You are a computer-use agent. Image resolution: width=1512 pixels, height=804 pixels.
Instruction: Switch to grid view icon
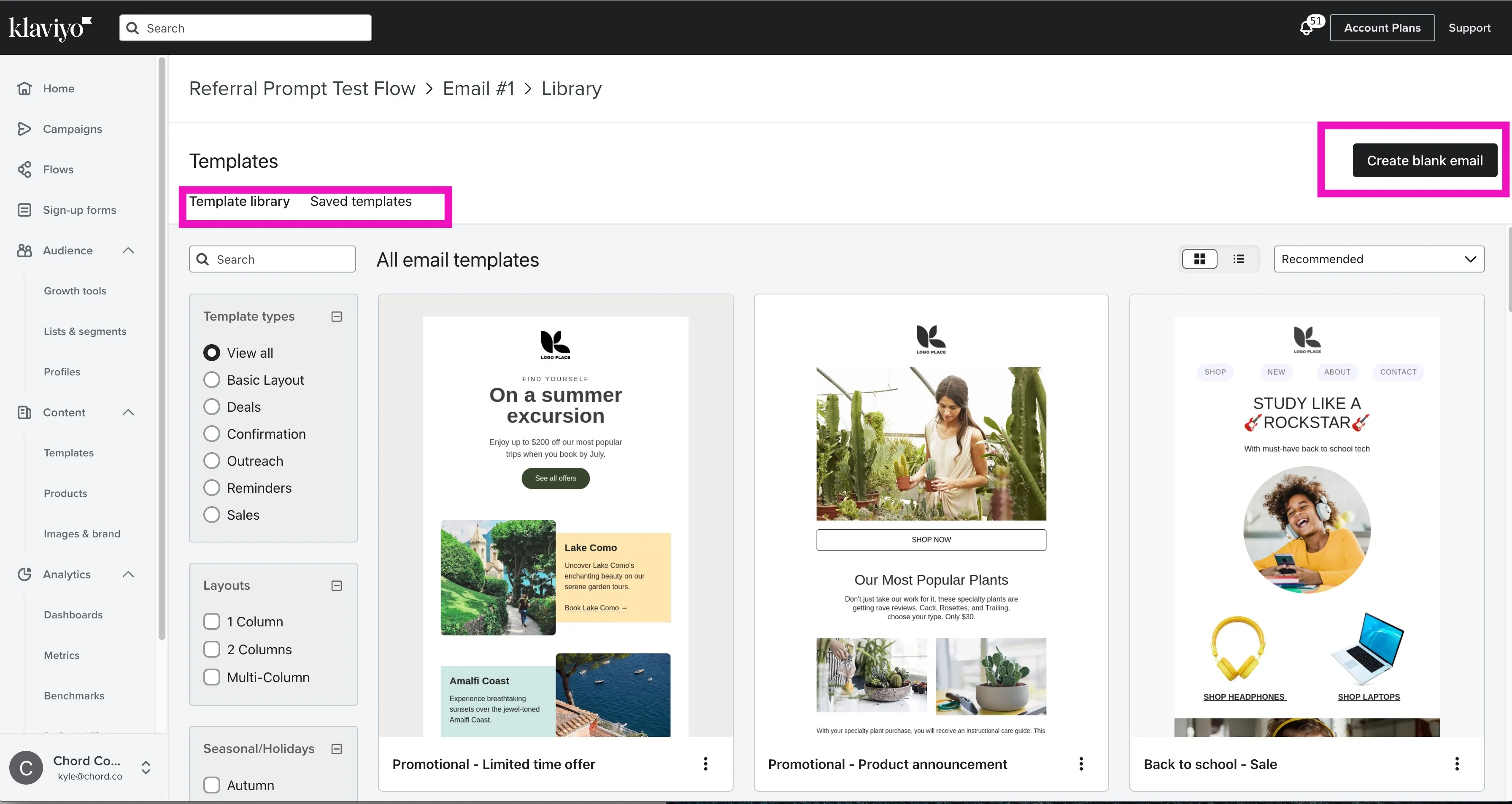click(1199, 259)
